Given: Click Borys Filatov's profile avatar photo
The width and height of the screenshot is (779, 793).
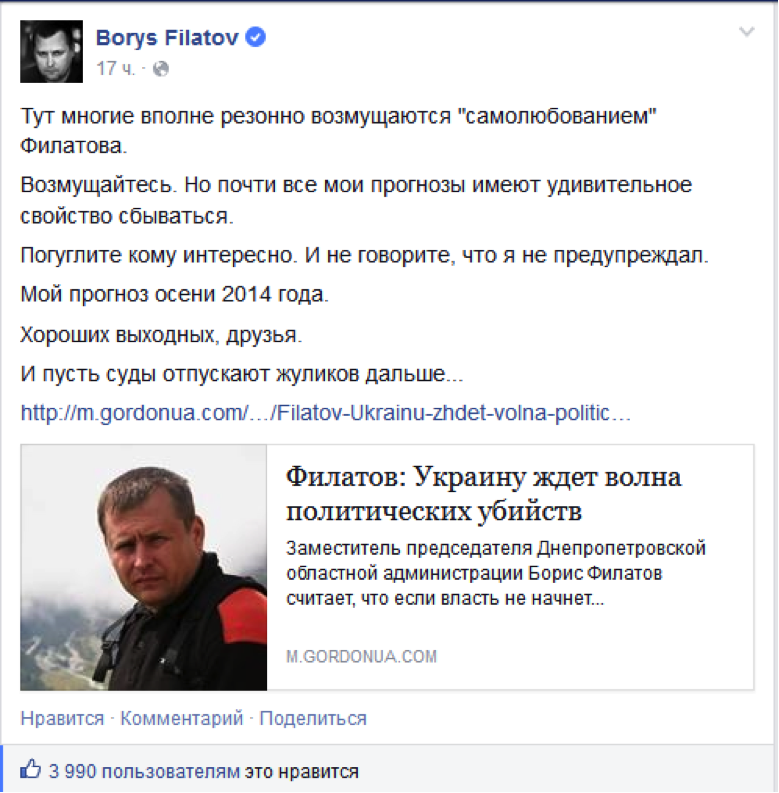Looking at the screenshot, I should tap(52, 51).
